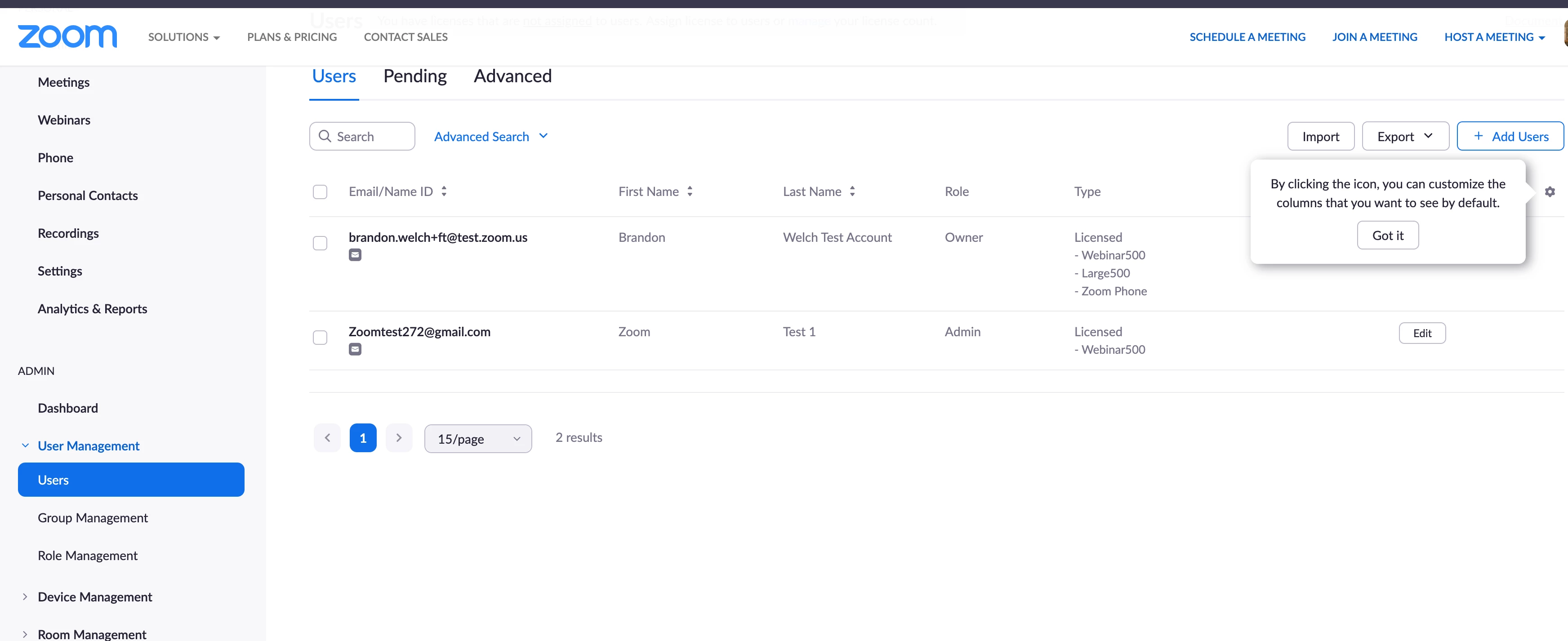Check the Zoomtest272 user row checkbox
The image size is (1568, 641).
coord(320,337)
